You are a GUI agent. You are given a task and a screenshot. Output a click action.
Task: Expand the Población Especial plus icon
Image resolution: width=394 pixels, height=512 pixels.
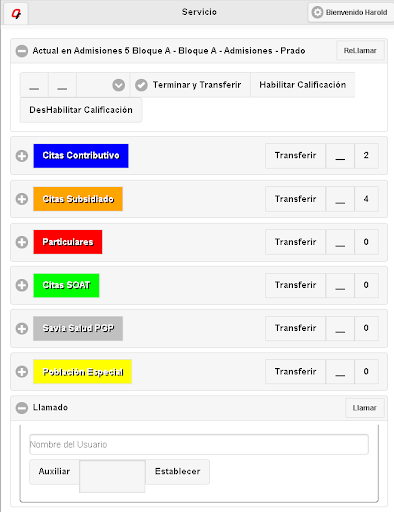(x=22, y=371)
